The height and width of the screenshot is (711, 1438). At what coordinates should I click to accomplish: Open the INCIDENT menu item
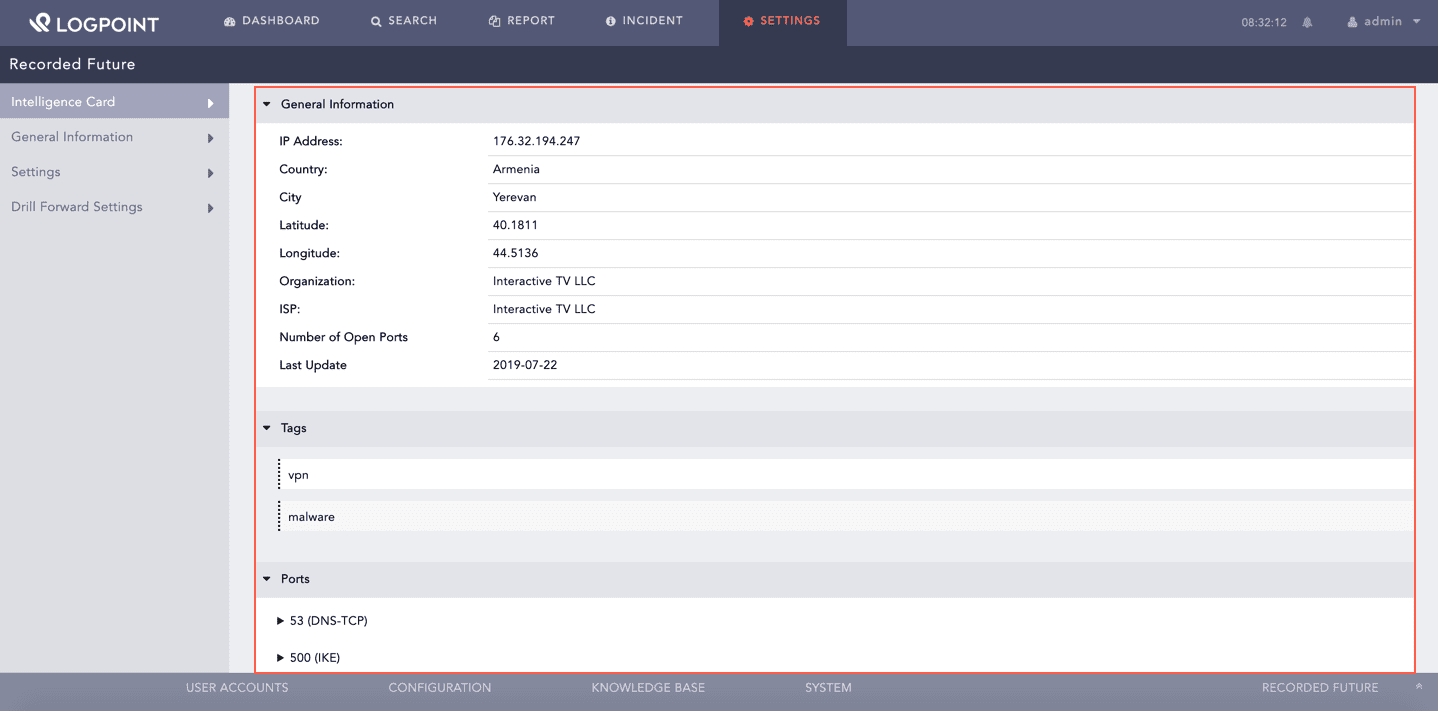pos(644,20)
